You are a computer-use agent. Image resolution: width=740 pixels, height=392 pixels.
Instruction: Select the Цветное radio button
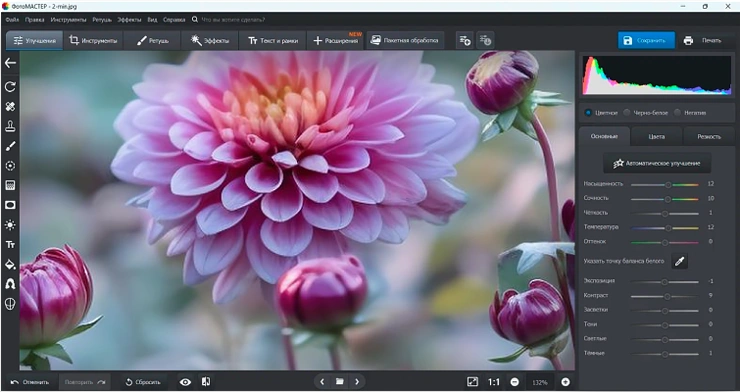click(589, 113)
